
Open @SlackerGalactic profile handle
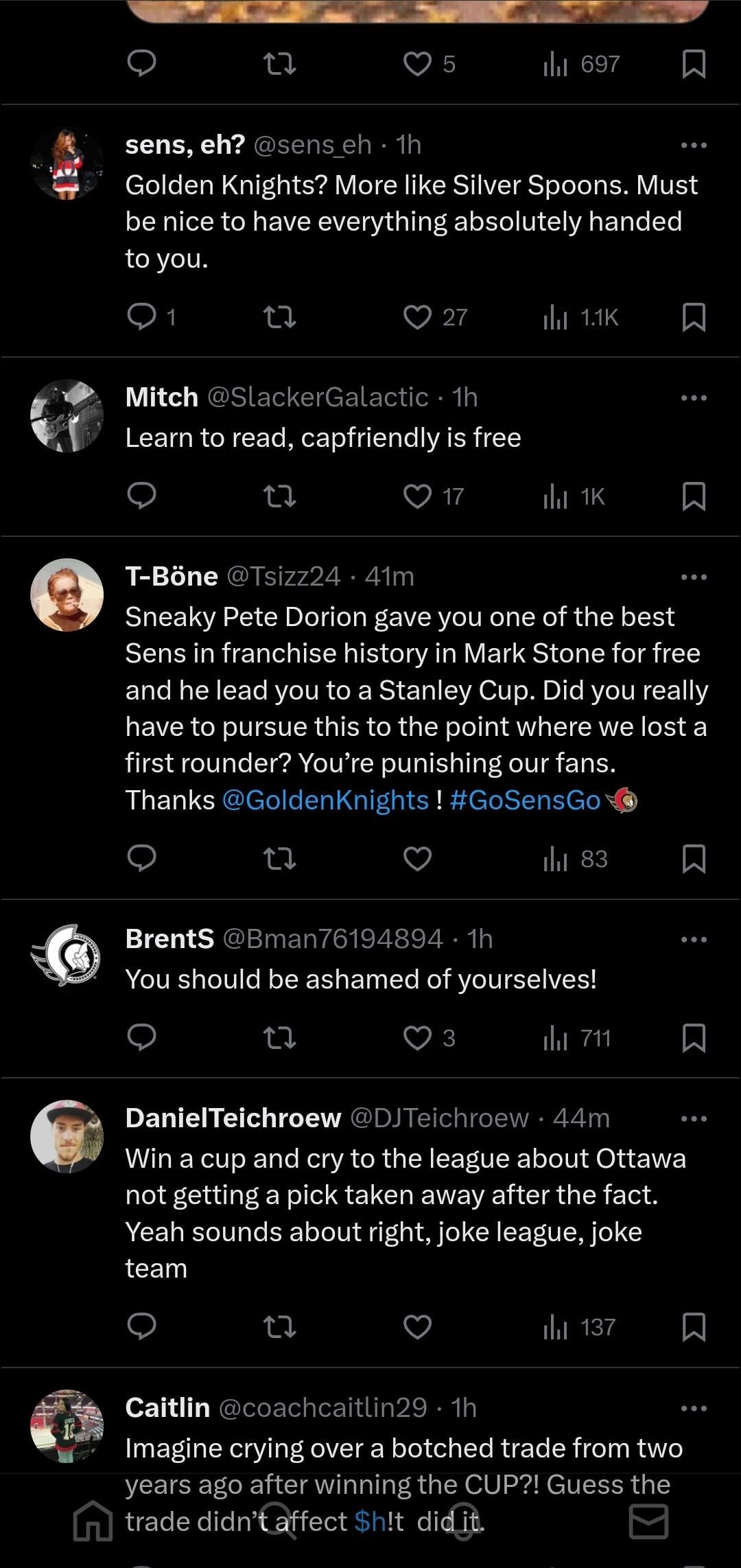click(318, 397)
